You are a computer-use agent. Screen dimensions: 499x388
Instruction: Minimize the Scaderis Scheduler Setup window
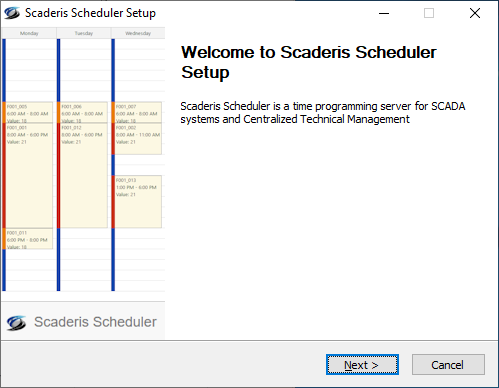[384, 13]
